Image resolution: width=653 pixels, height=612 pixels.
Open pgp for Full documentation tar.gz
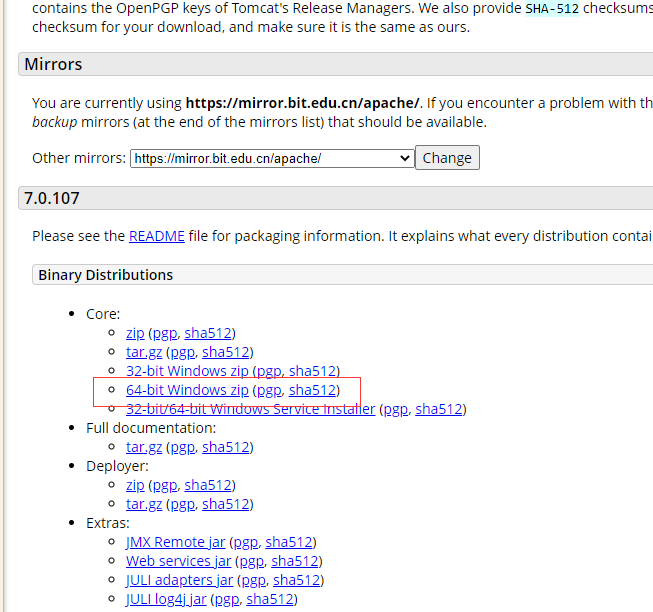(183, 447)
